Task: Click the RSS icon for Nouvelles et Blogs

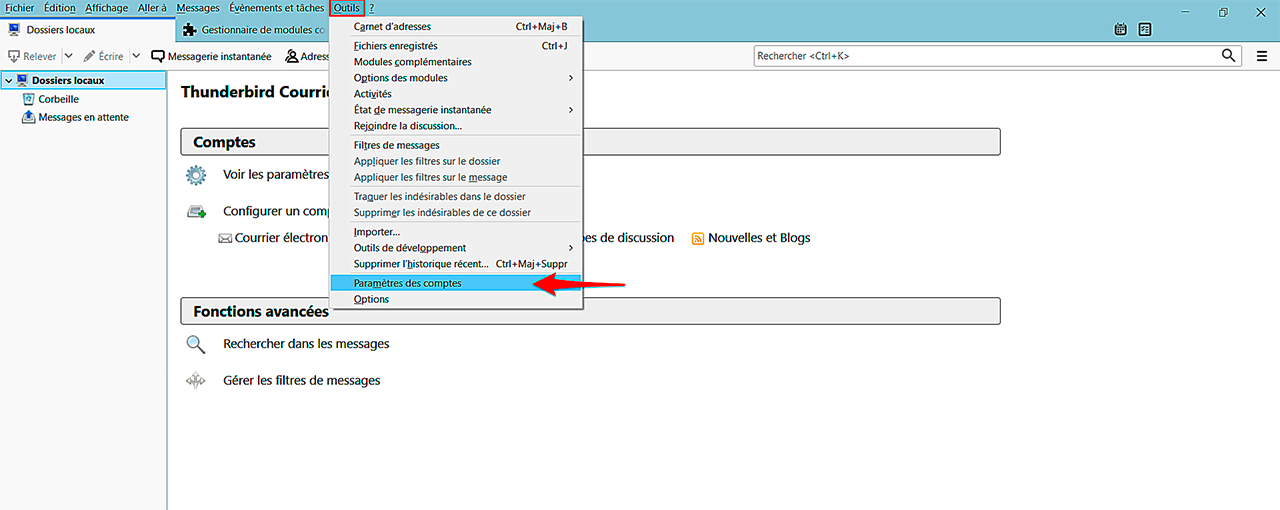Action: [698, 238]
